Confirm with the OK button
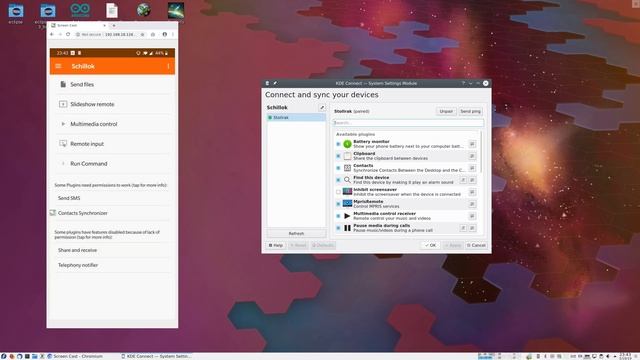 [x=431, y=245]
